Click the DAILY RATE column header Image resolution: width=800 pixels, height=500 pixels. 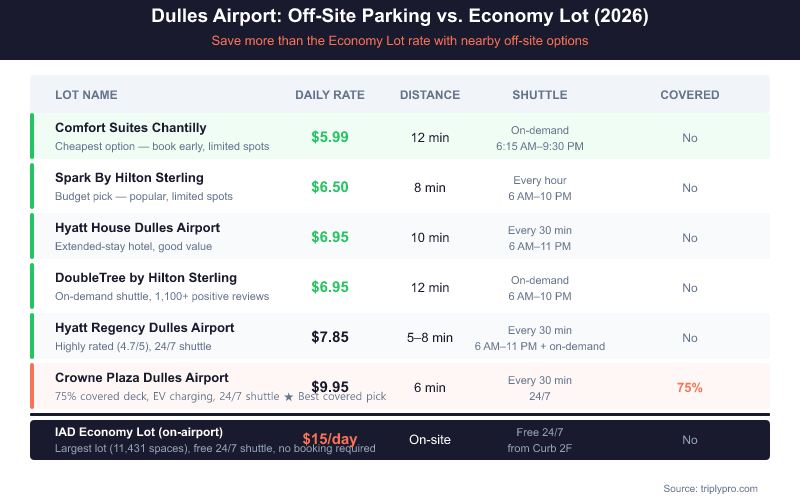coord(330,95)
